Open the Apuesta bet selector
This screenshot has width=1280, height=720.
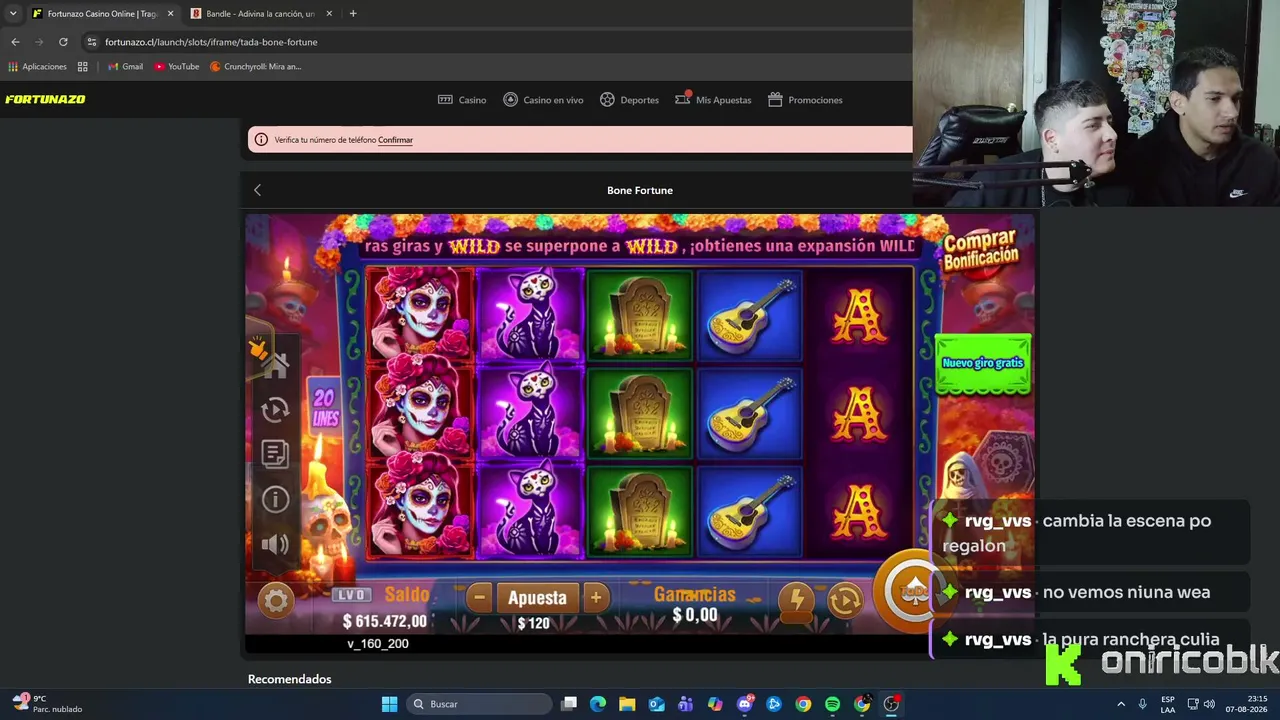[x=537, y=598]
